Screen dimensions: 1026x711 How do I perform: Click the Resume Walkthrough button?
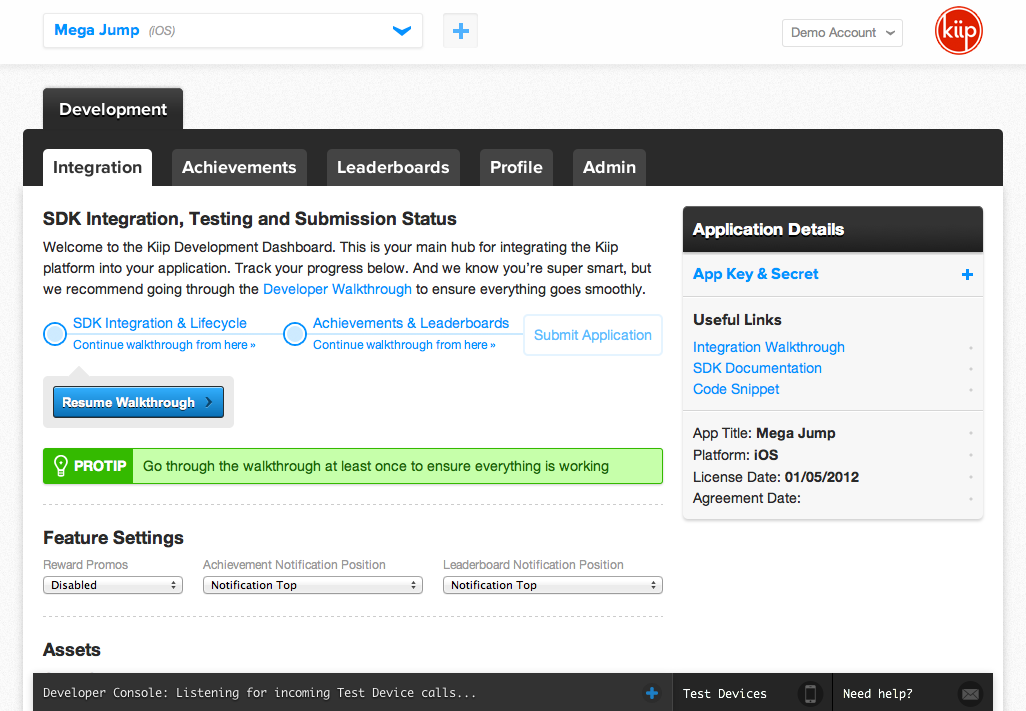click(x=138, y=402)
